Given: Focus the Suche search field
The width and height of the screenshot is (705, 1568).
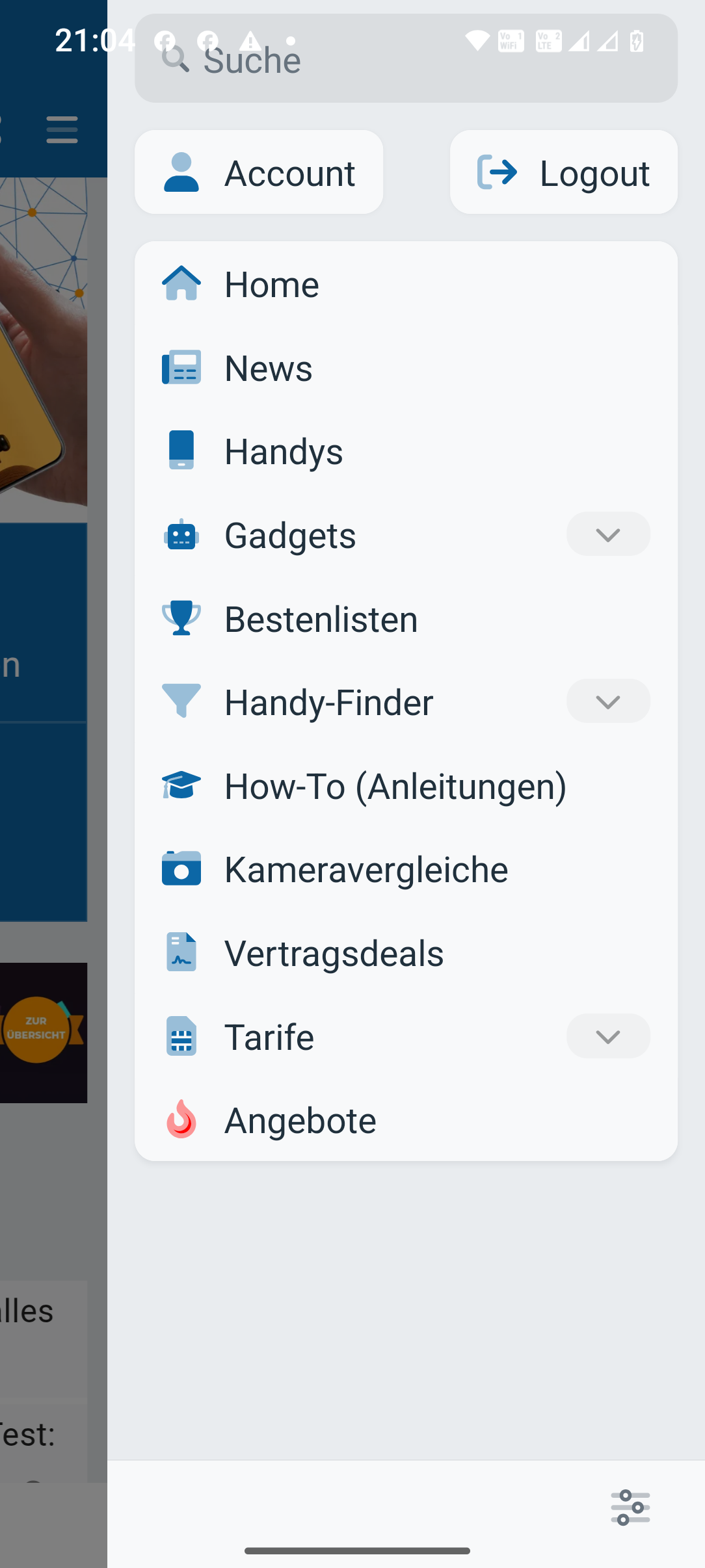Looking at the screenshot, I should coord(406,60).
